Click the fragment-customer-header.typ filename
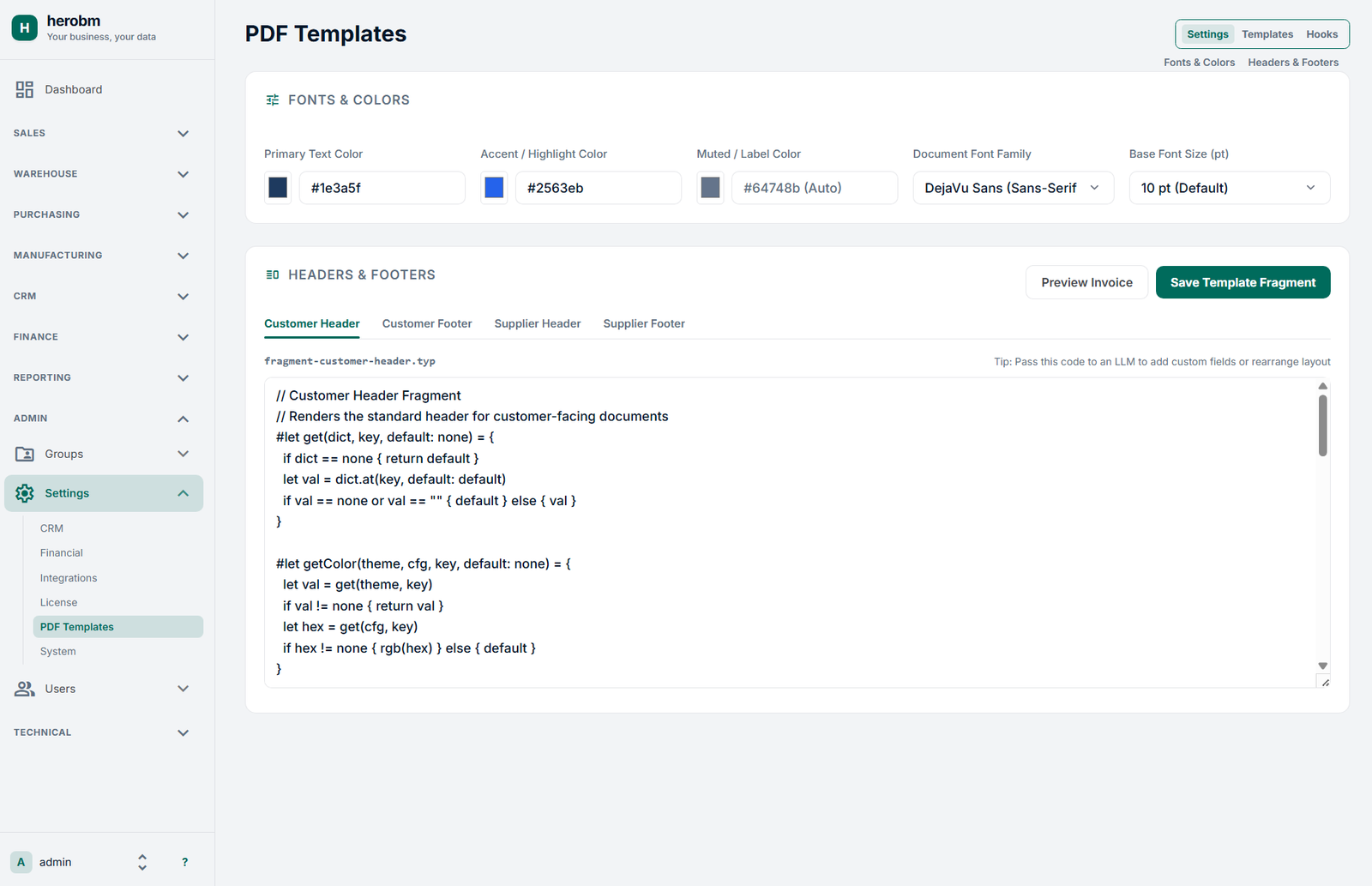Screen dimensions: 1372x886 [x=350, y=361]
